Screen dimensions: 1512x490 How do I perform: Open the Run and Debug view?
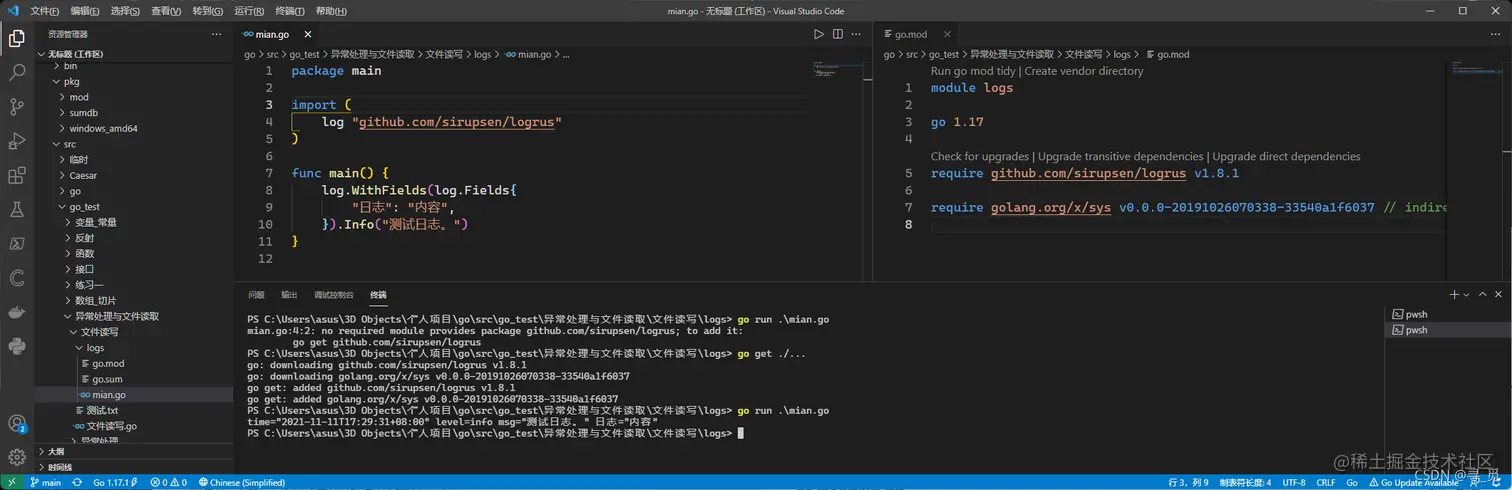[x=17, y=141]
